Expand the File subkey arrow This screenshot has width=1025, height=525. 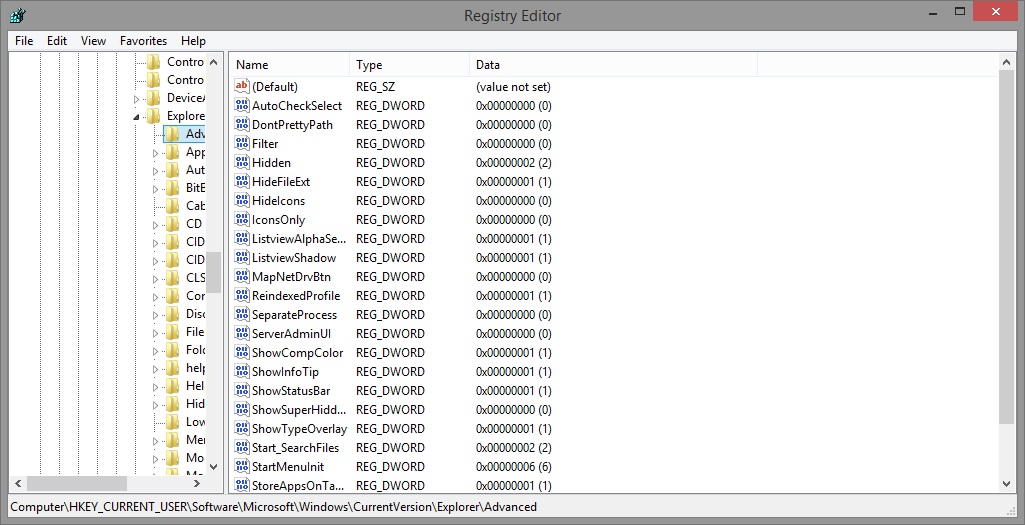point(156,332)
